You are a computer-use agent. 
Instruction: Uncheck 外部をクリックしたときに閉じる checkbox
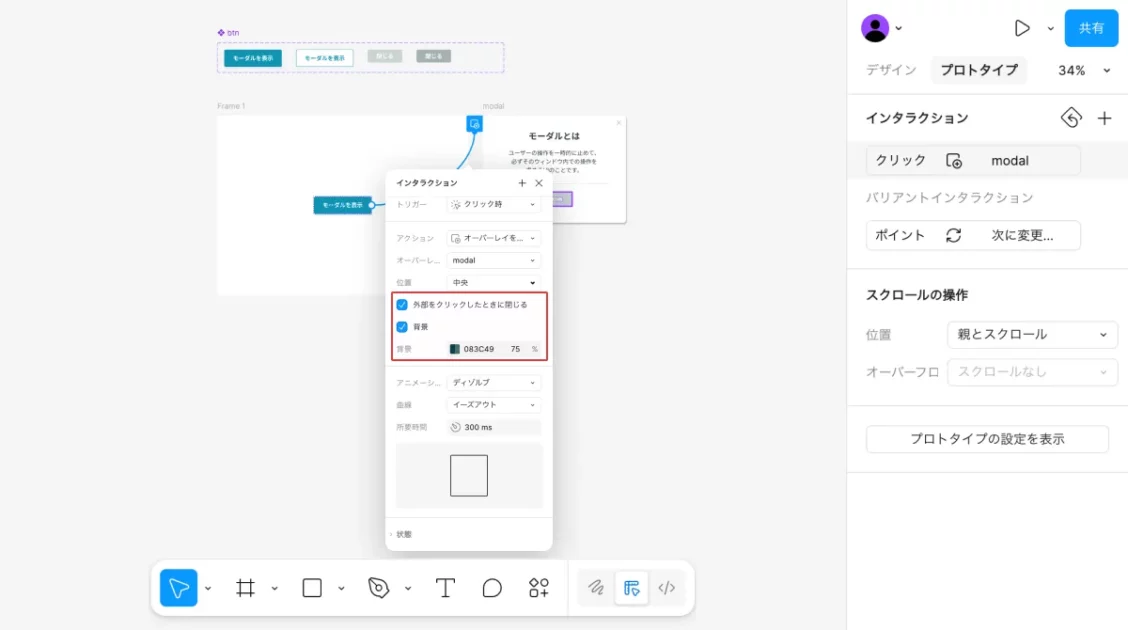coord(402,304)
